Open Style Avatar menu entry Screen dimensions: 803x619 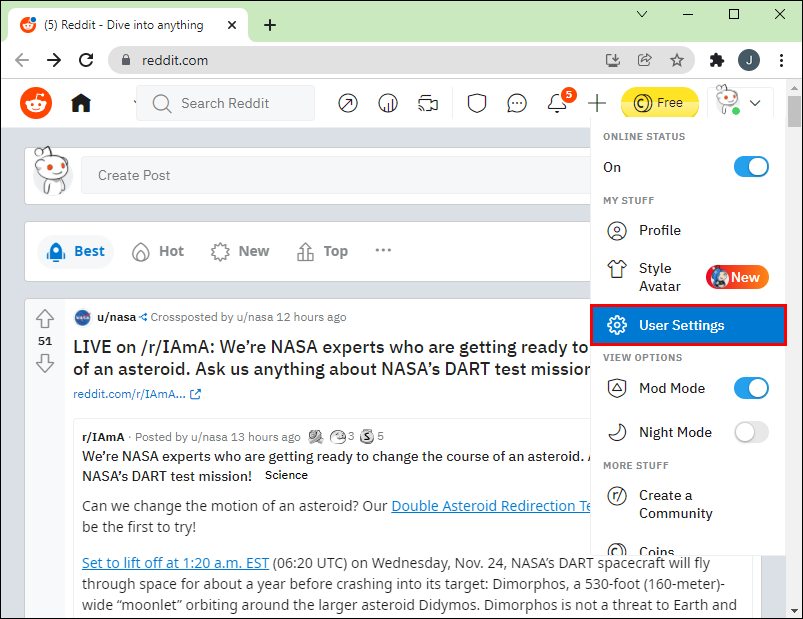coord(688,277)
